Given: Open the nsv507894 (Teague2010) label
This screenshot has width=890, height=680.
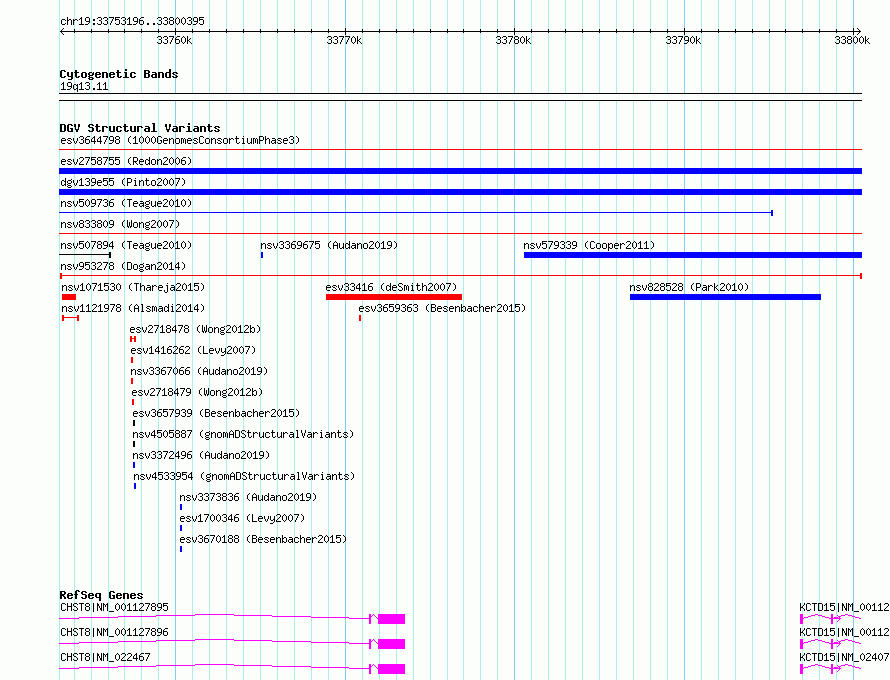Looking at the screenshot, I should [126, 245].
